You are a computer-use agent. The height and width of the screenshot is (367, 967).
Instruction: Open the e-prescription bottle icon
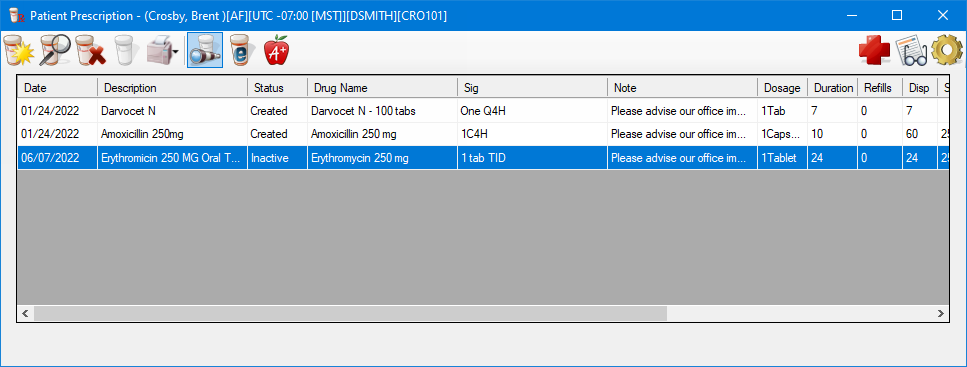coord(242,51)
